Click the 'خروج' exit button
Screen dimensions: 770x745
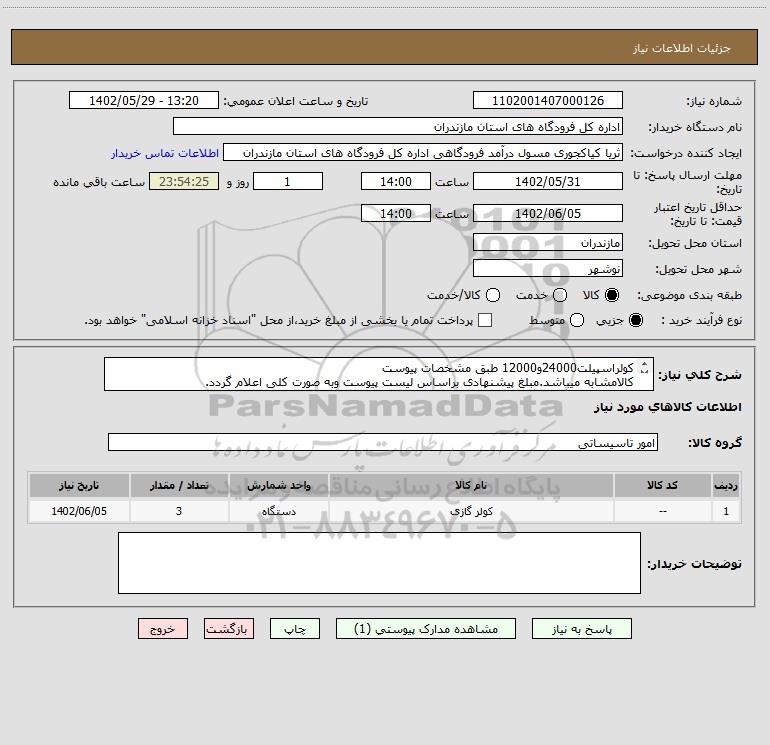[x=163, y=629]
